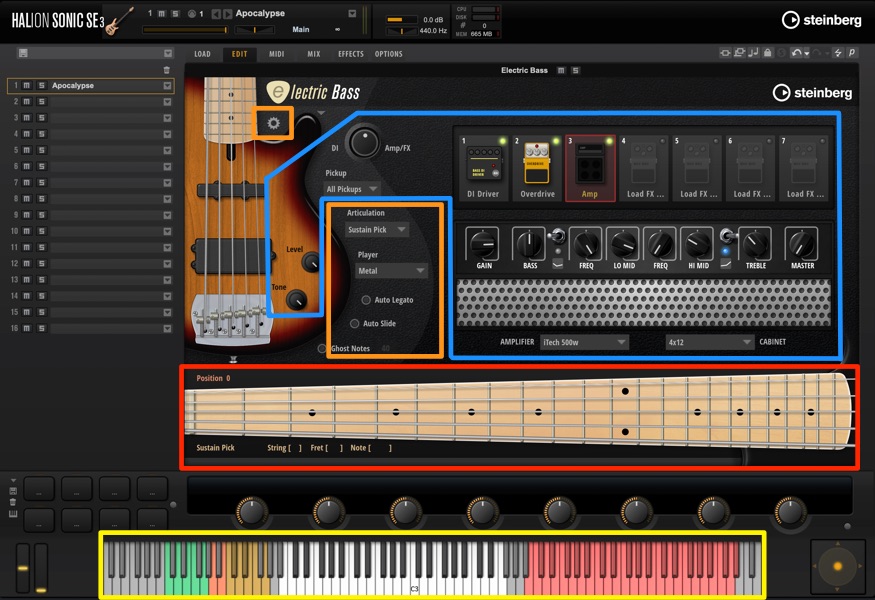The image size is (875, 600).
Task: Click the 440.0 Hz master tune value
Action: tap(433, 31)
